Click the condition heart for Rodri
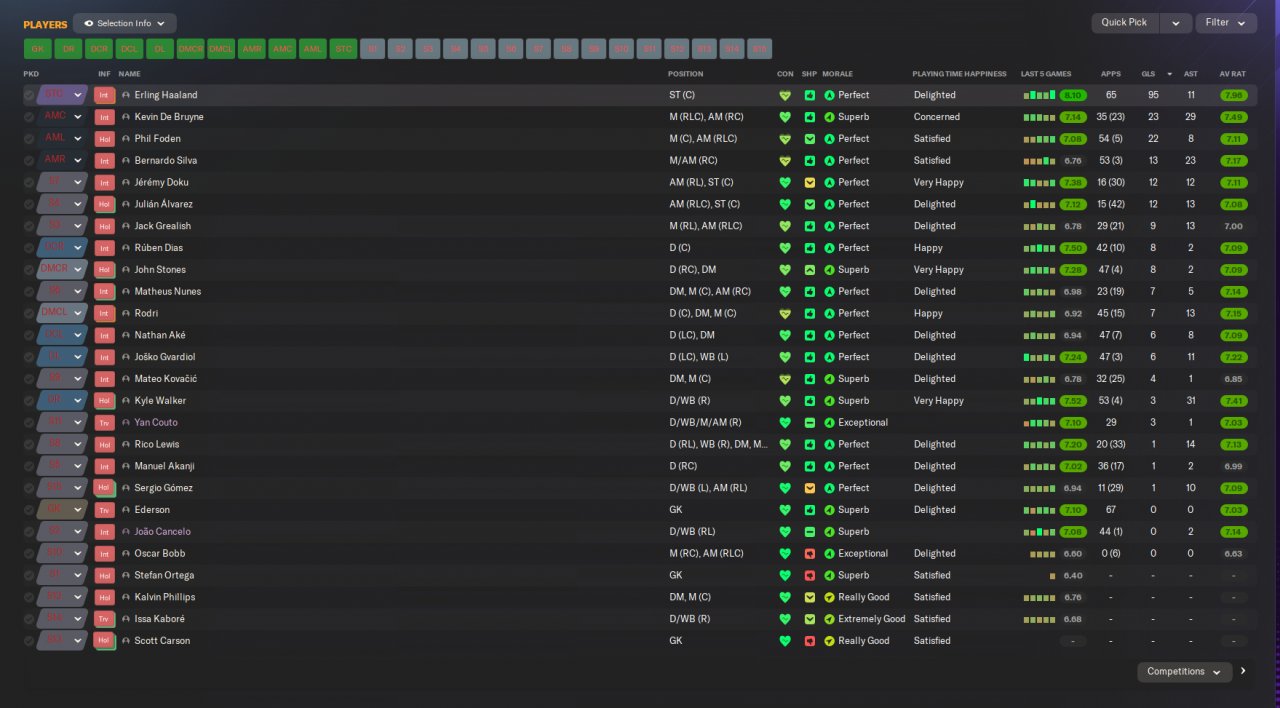1280x708 pixels. tap(785, 313)
